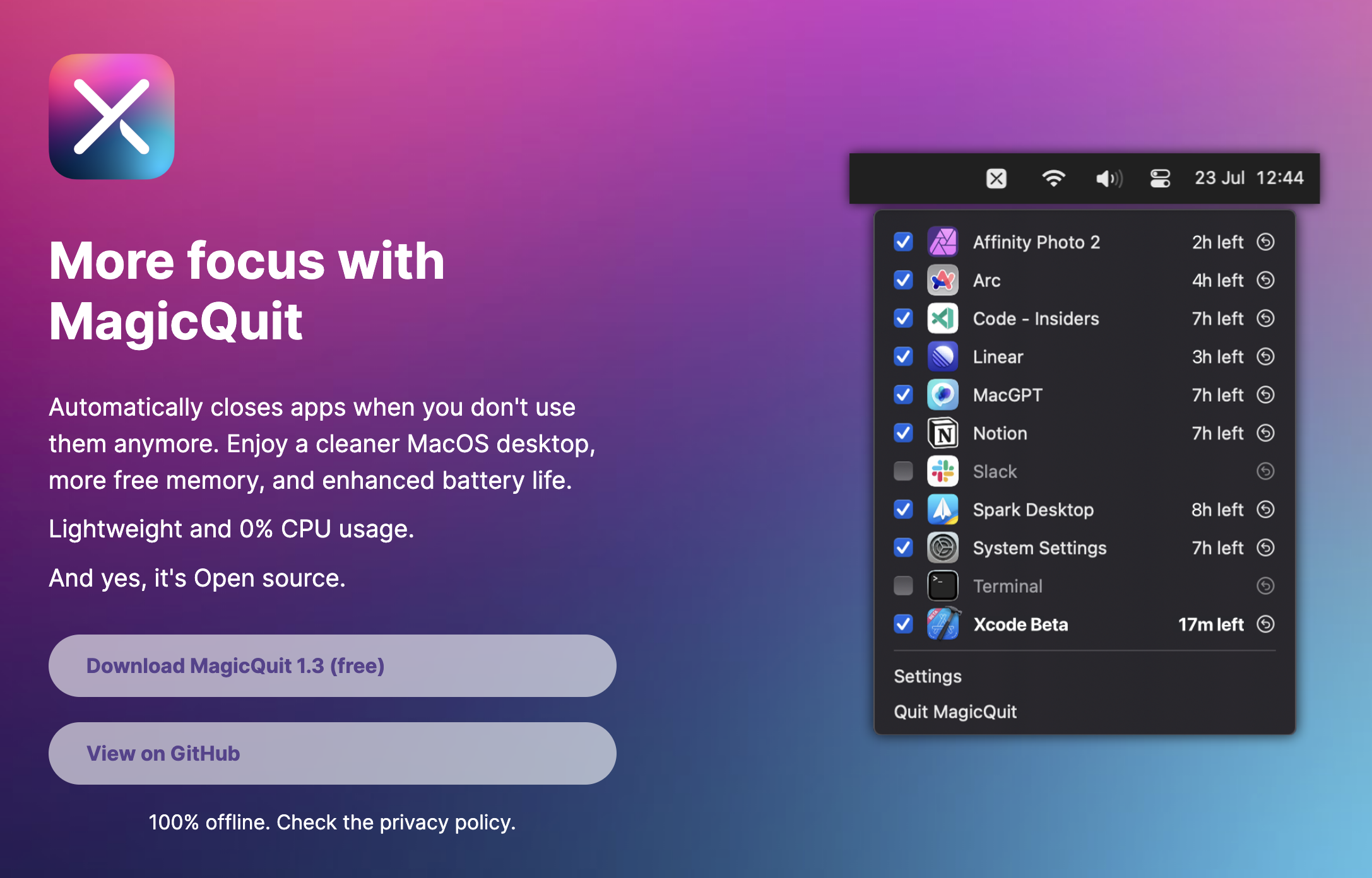Viewport: 1372px width, 878px height.
Task: Click the Spark Desktop app icon
Action: [943, 510]
